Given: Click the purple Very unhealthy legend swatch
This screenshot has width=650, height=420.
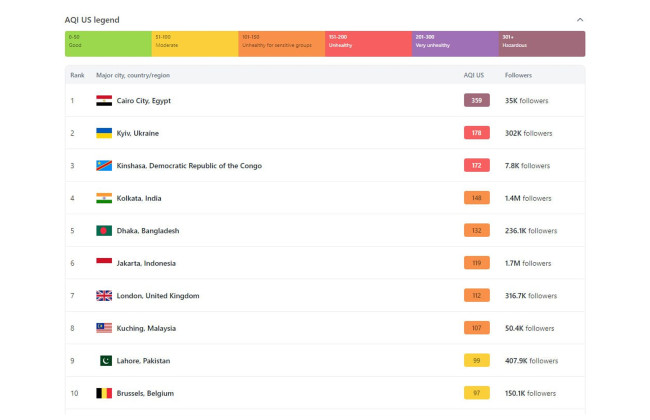Looking at the screenshot, I should (x=455, y=43).
